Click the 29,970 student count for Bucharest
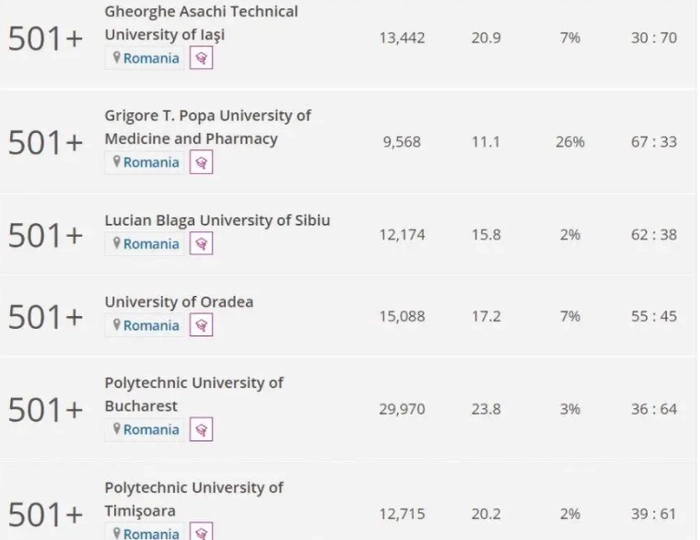 tap(402, 409)
